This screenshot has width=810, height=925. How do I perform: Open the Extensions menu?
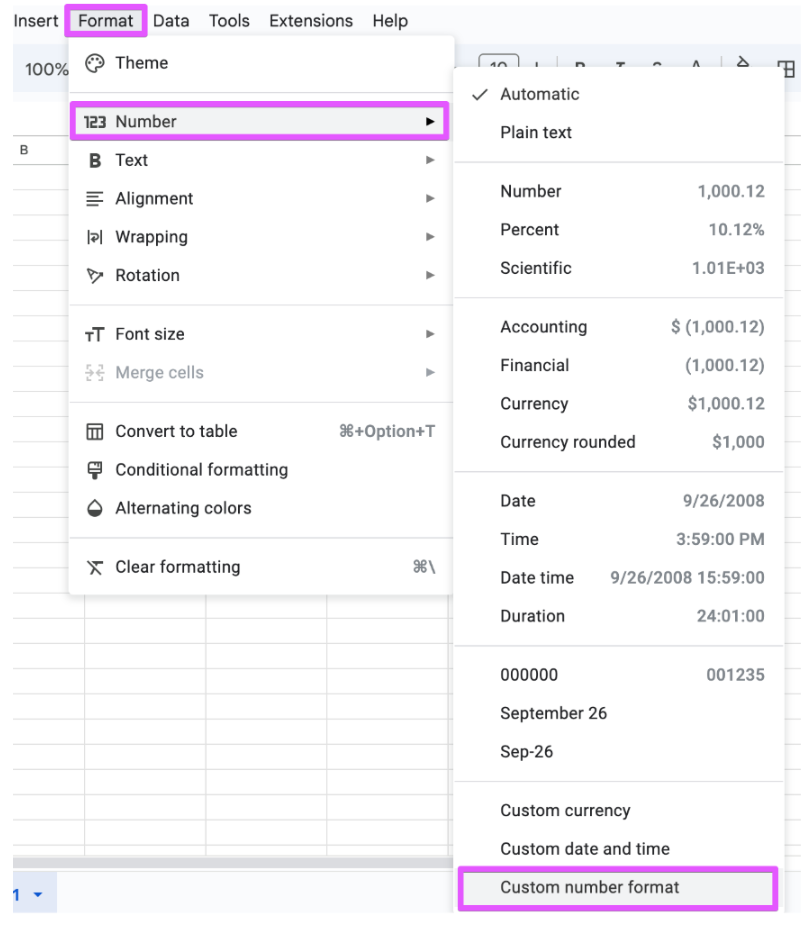[x=310, y=21]
